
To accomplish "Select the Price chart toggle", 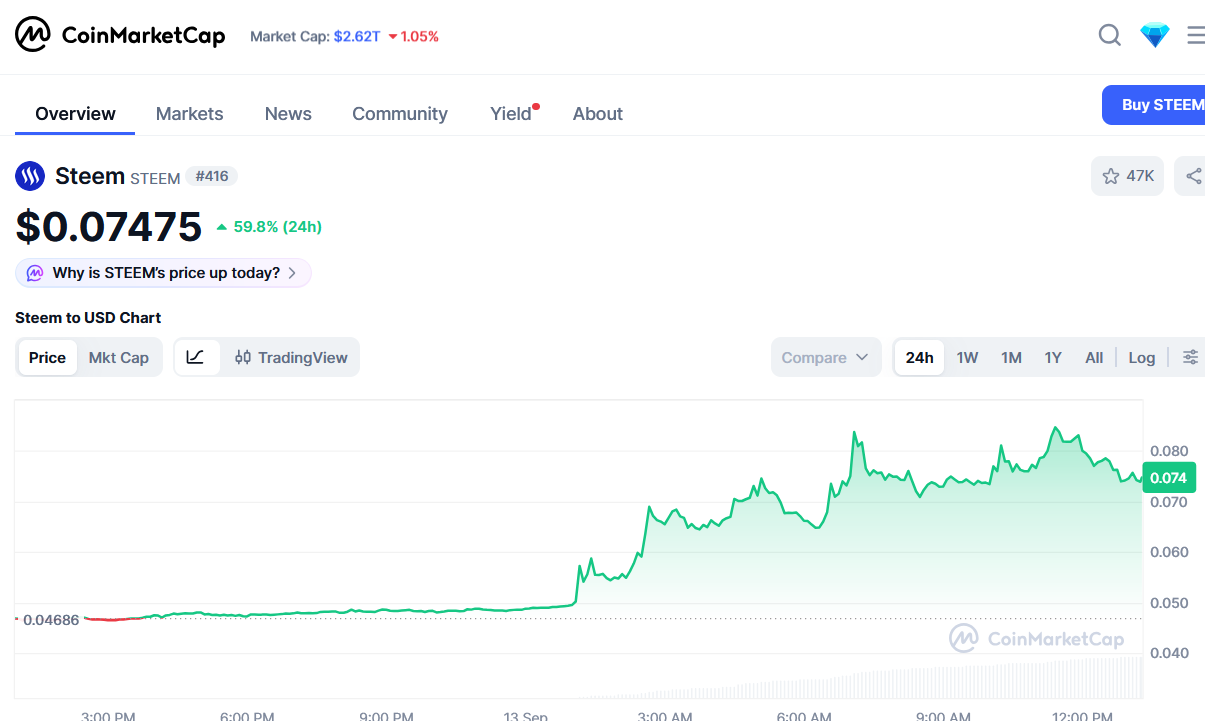I will tap(47, 357).
